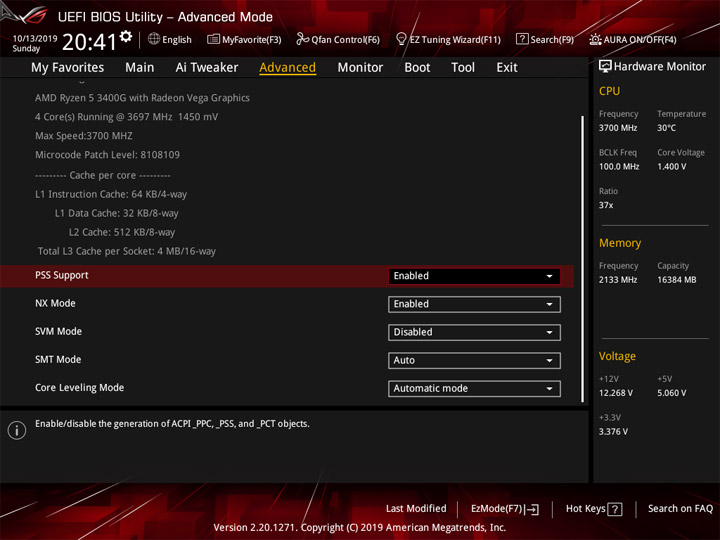Select the SVM Mode row label
This screenshot has height=540, width=720.
pos(58,331)
